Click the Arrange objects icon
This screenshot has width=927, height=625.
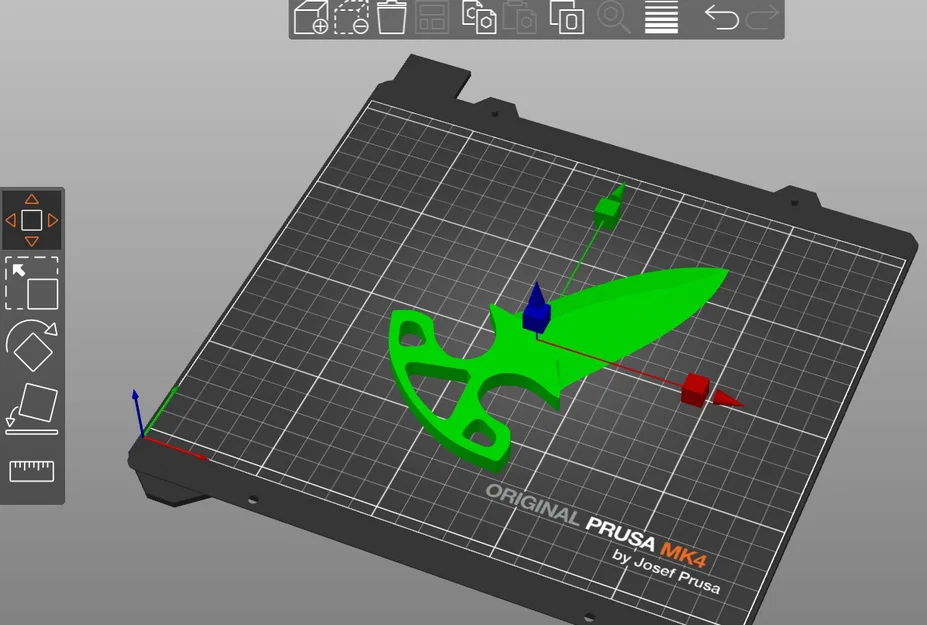coord(432,17)
